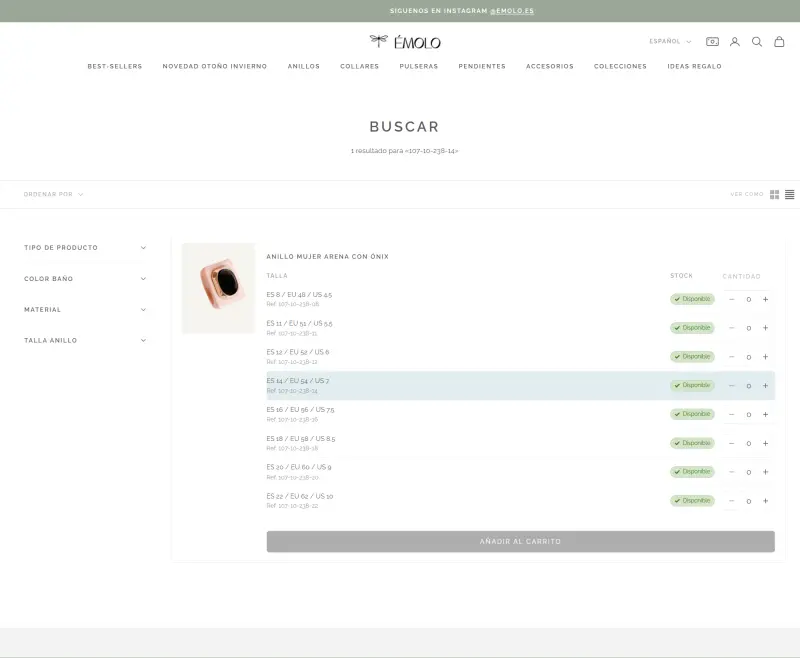The height and width of the screenshot is (658, 800).
Task: Open Pendientes menu item
Action: tap(482, 66)
